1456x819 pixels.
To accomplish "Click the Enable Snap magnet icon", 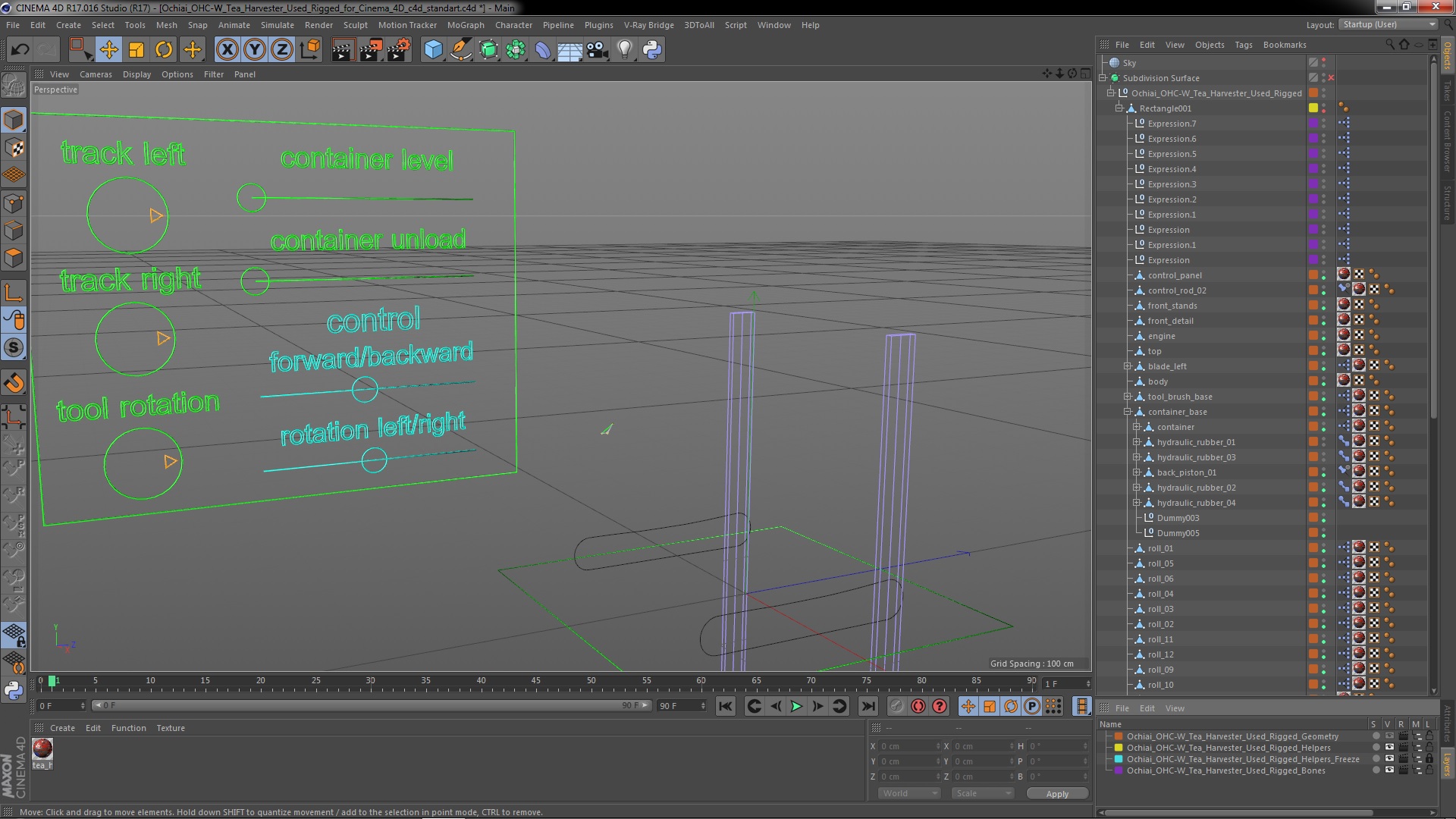I will (x=14, y=383).
